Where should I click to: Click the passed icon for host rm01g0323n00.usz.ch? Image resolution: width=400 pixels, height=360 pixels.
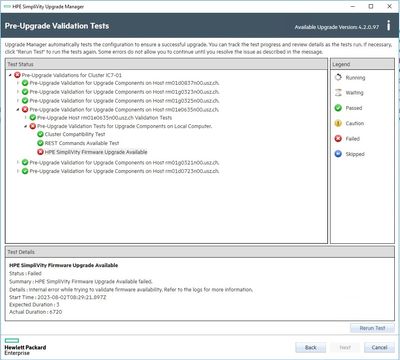pyautogui.click(x=25, y=92)
